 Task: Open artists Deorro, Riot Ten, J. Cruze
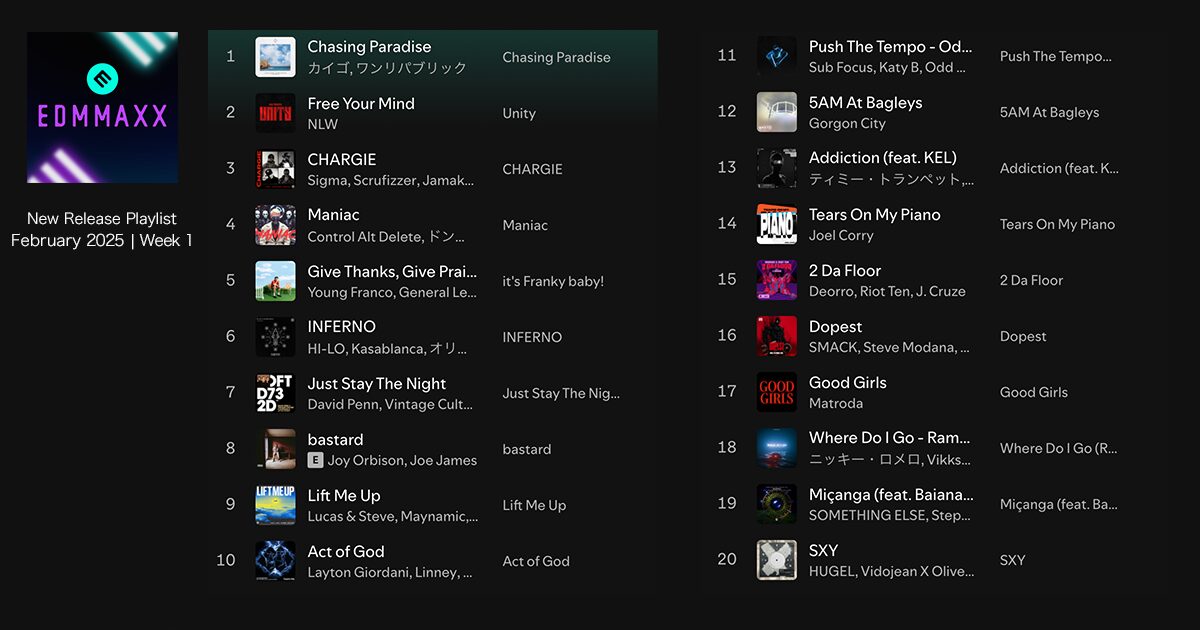[x=887, y=292]
